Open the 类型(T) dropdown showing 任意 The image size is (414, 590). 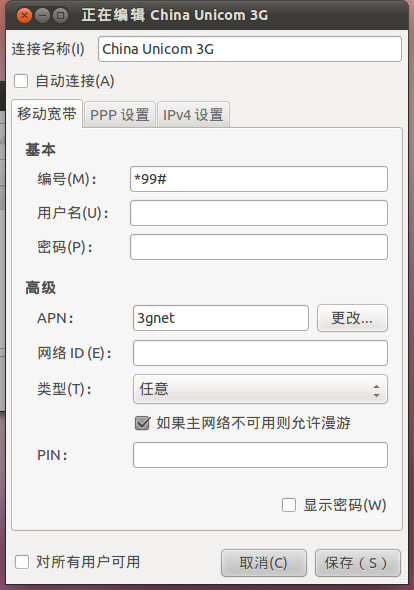tap(260, 389)
